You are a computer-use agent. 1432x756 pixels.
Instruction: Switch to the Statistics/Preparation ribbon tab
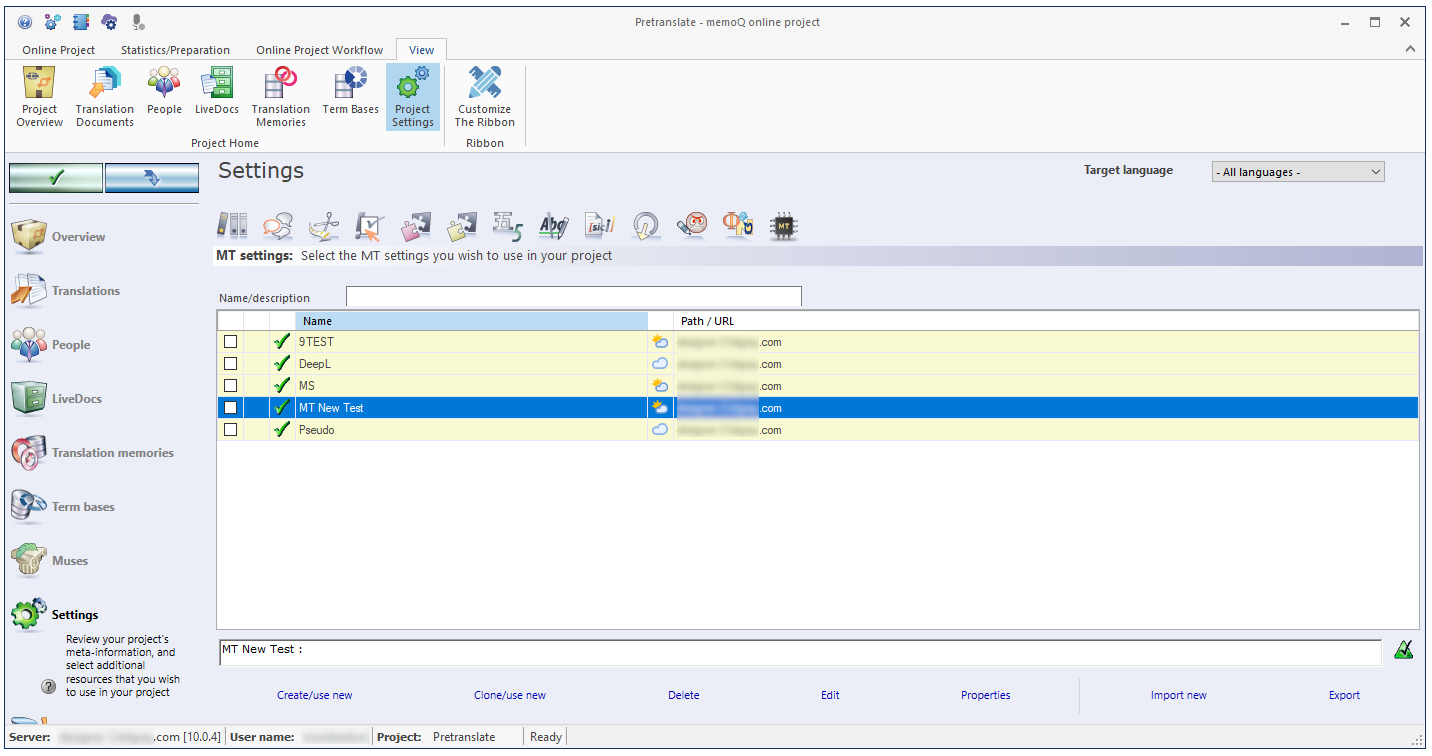point(175,49)
